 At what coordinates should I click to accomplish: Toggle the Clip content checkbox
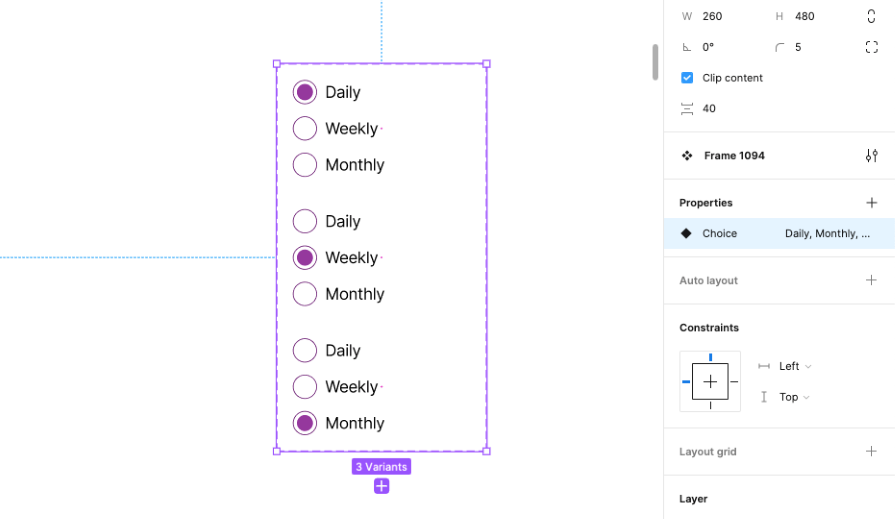point(687,78)
